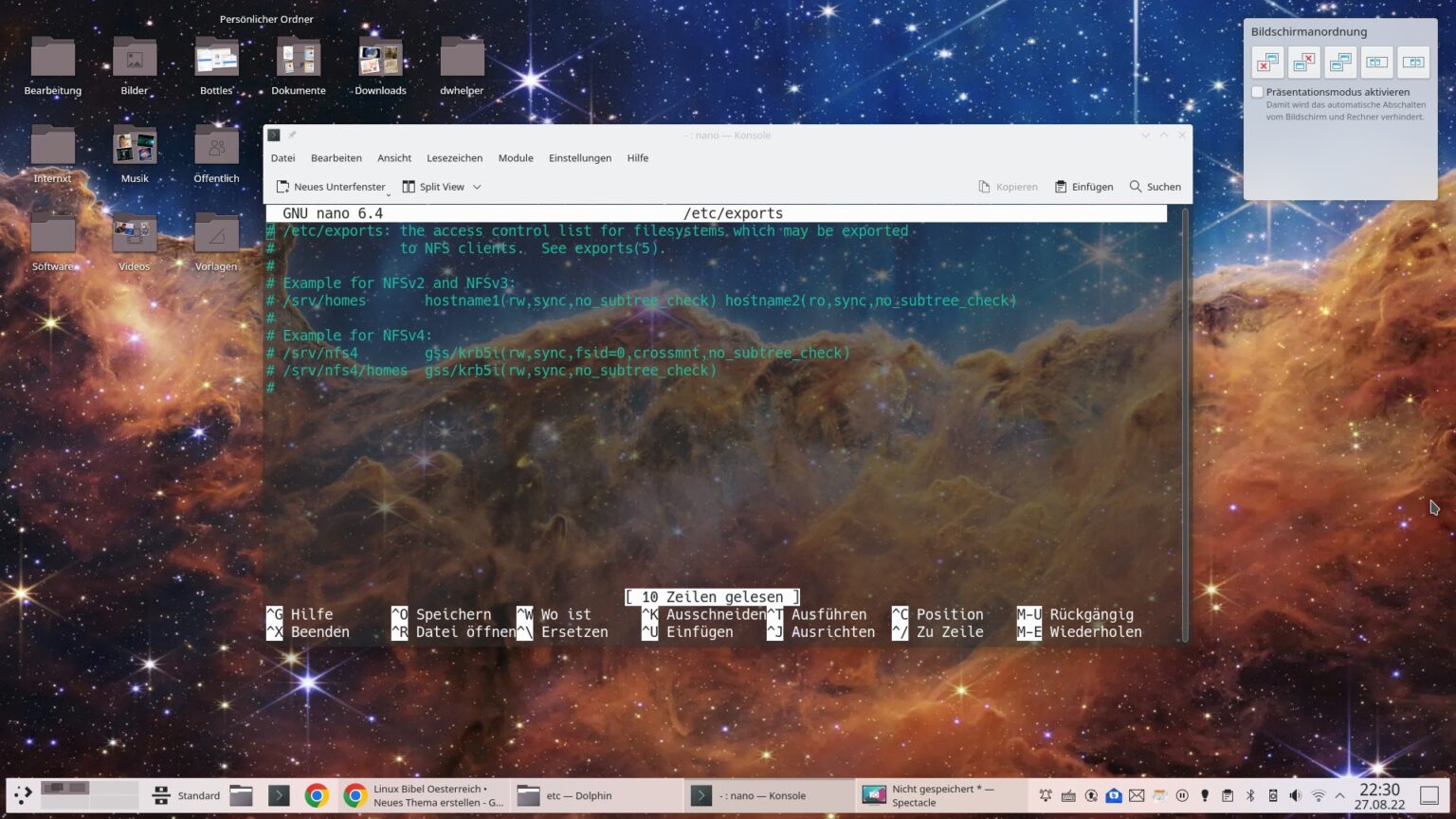The image size is (1456, 819).
Task: Expand the Split View dropdown arrow
Action: point(477,187)
